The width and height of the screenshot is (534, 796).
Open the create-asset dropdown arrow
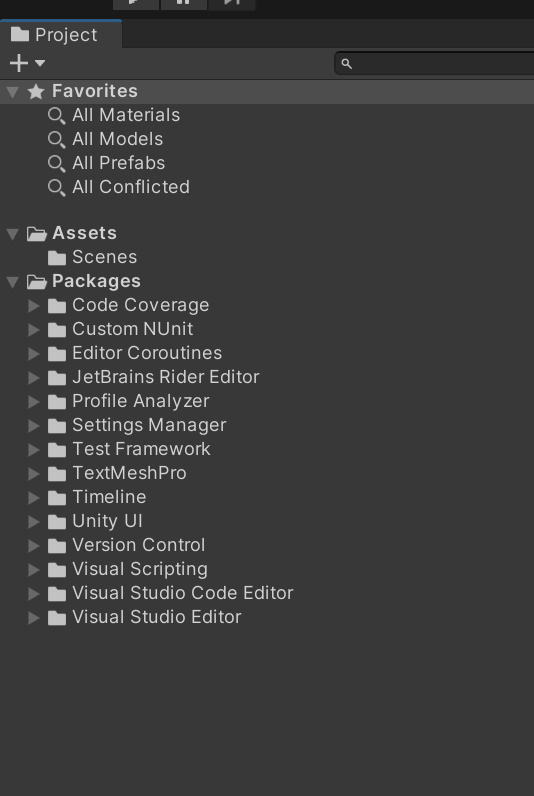40,63
